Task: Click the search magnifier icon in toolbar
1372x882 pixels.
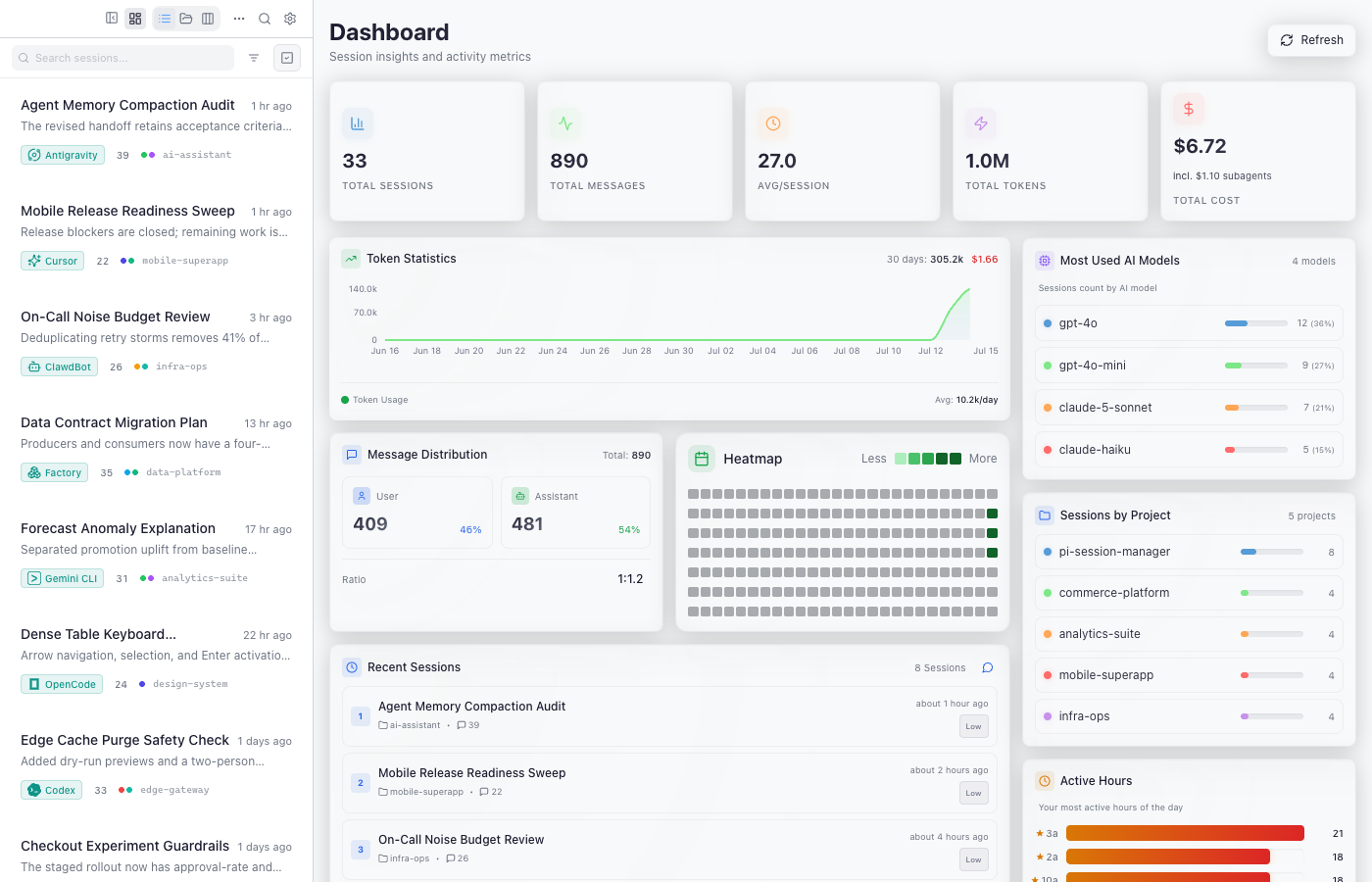Action: point(265,18)
